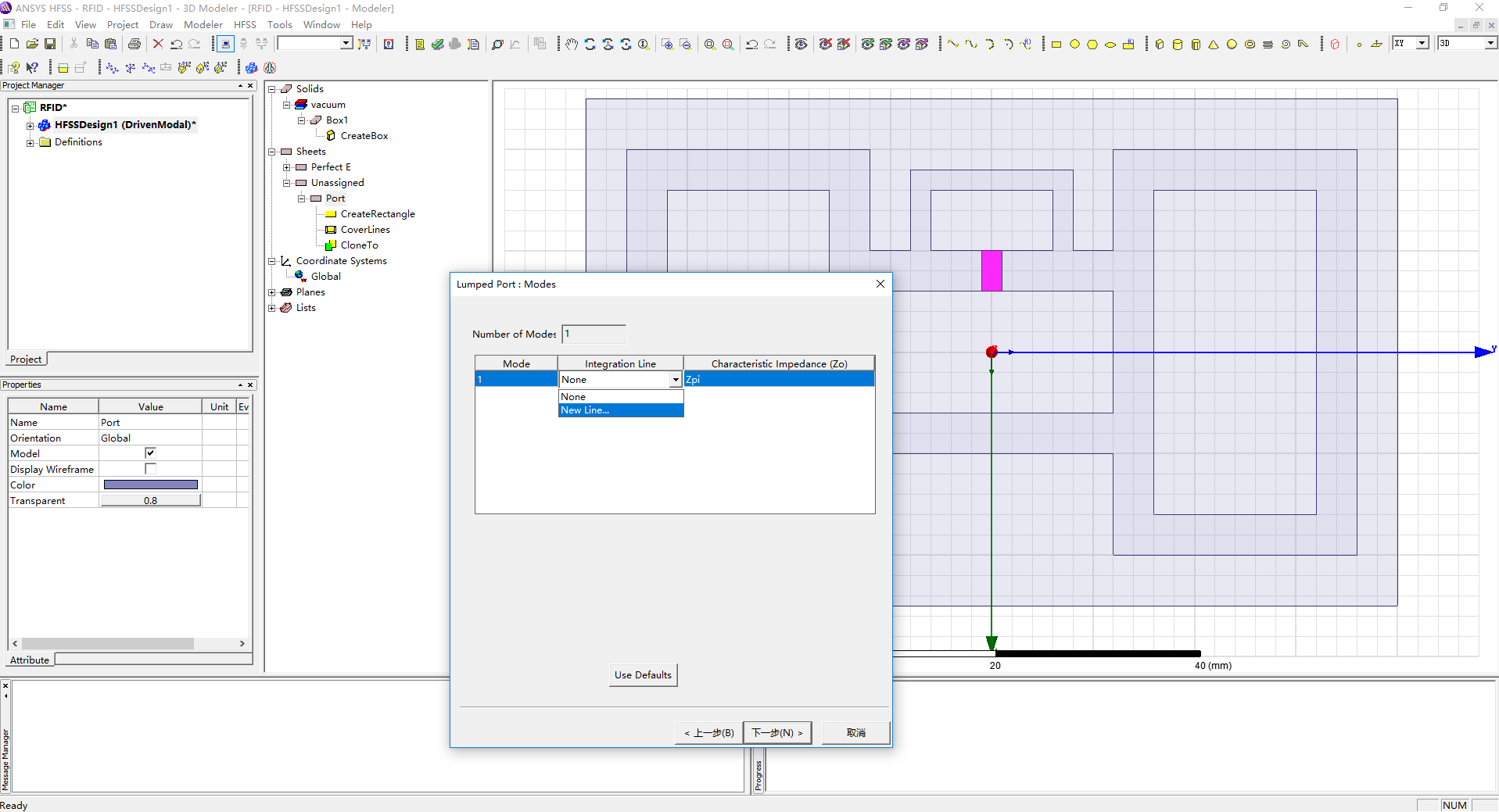Click the Validate checkmark icon
This screenshot has width=1499, height=812.
[438, 45]
